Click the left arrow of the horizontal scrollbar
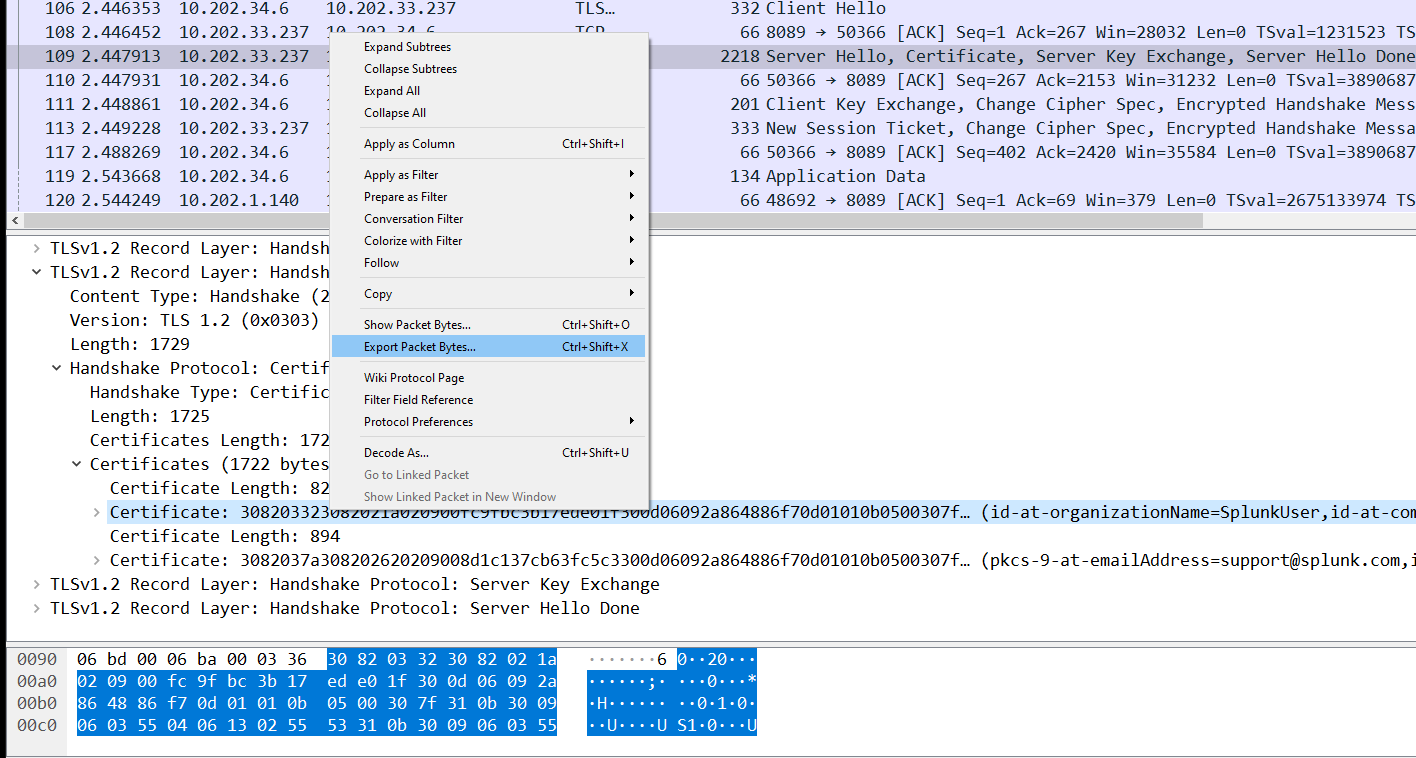 [14, 219]
